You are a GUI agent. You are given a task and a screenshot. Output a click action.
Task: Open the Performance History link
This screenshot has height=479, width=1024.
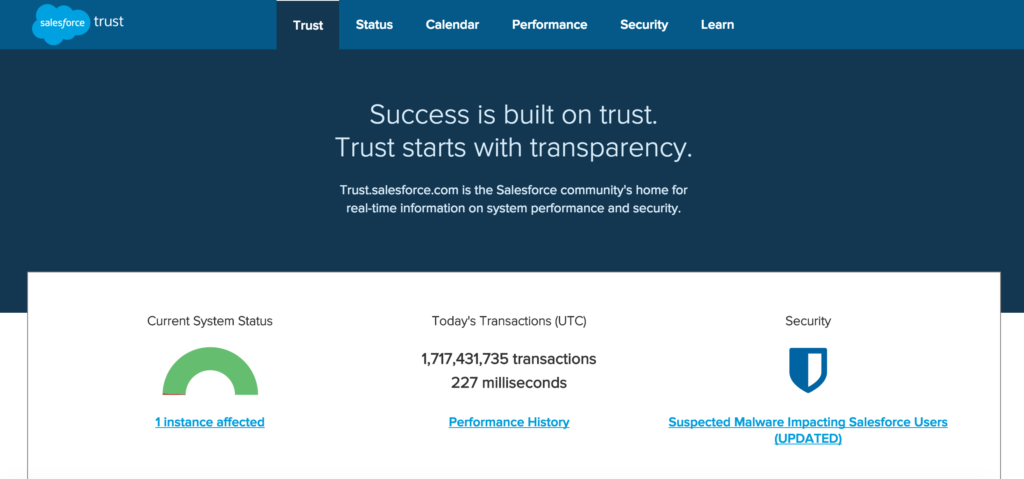[509, 422]
